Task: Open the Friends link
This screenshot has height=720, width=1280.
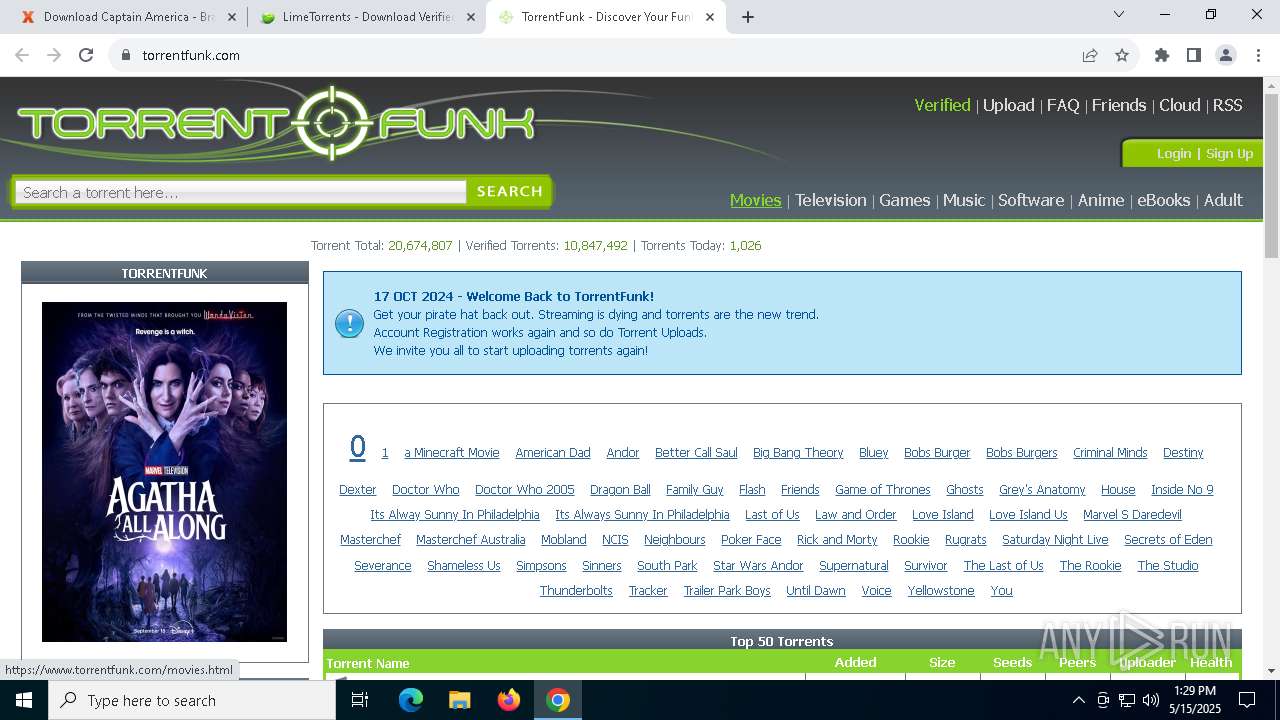Action: click(x=1119, y=105)
